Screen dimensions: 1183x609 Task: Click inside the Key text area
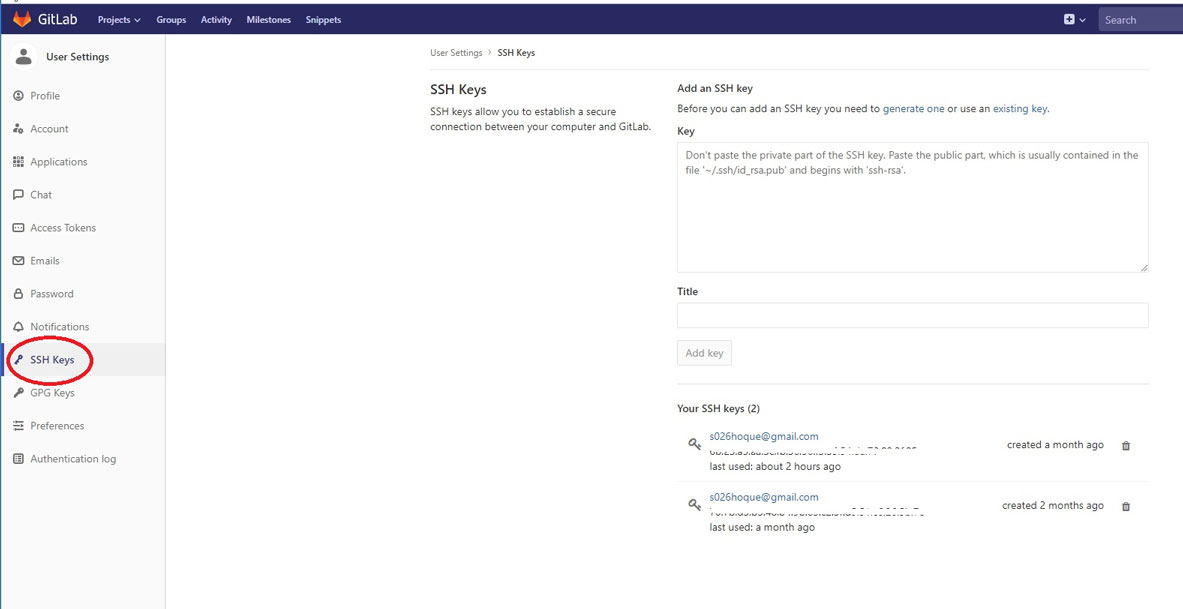point(913,208)
